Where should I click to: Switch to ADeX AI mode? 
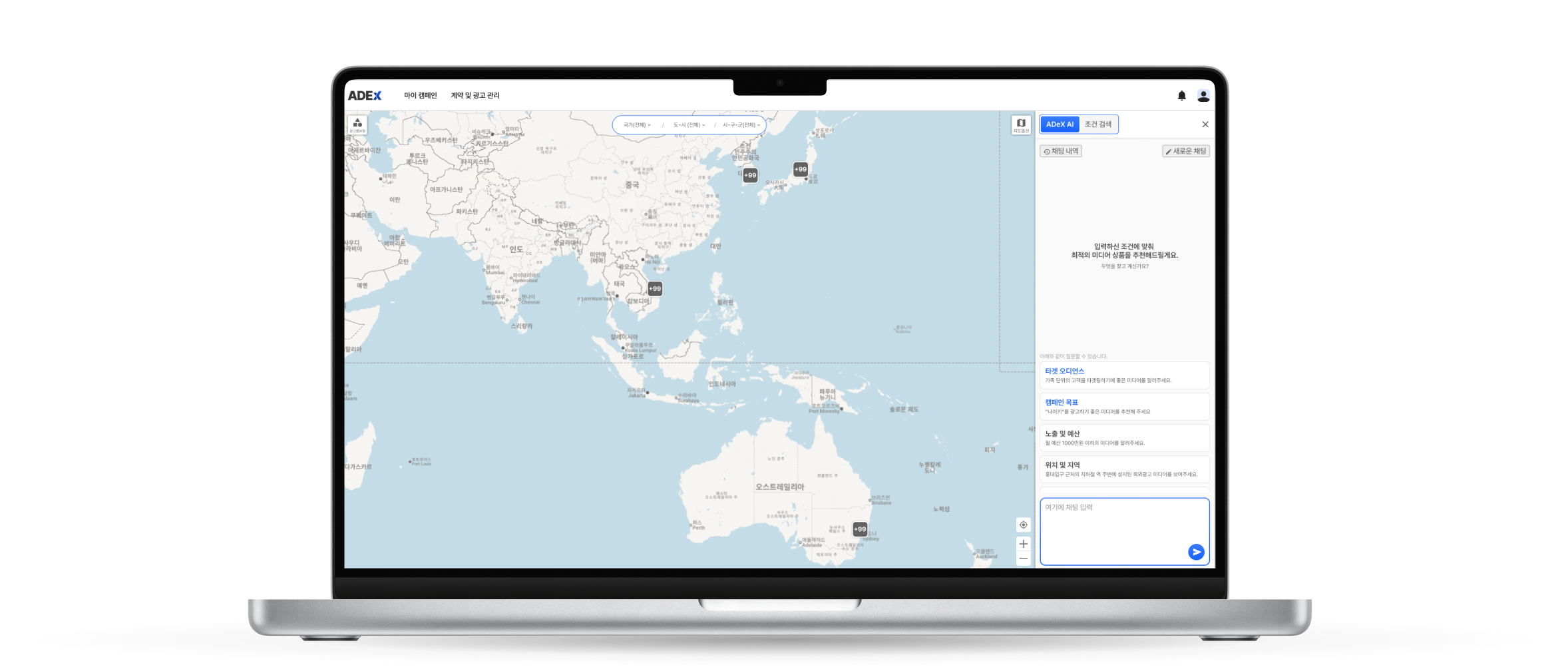coord(1060,124)
